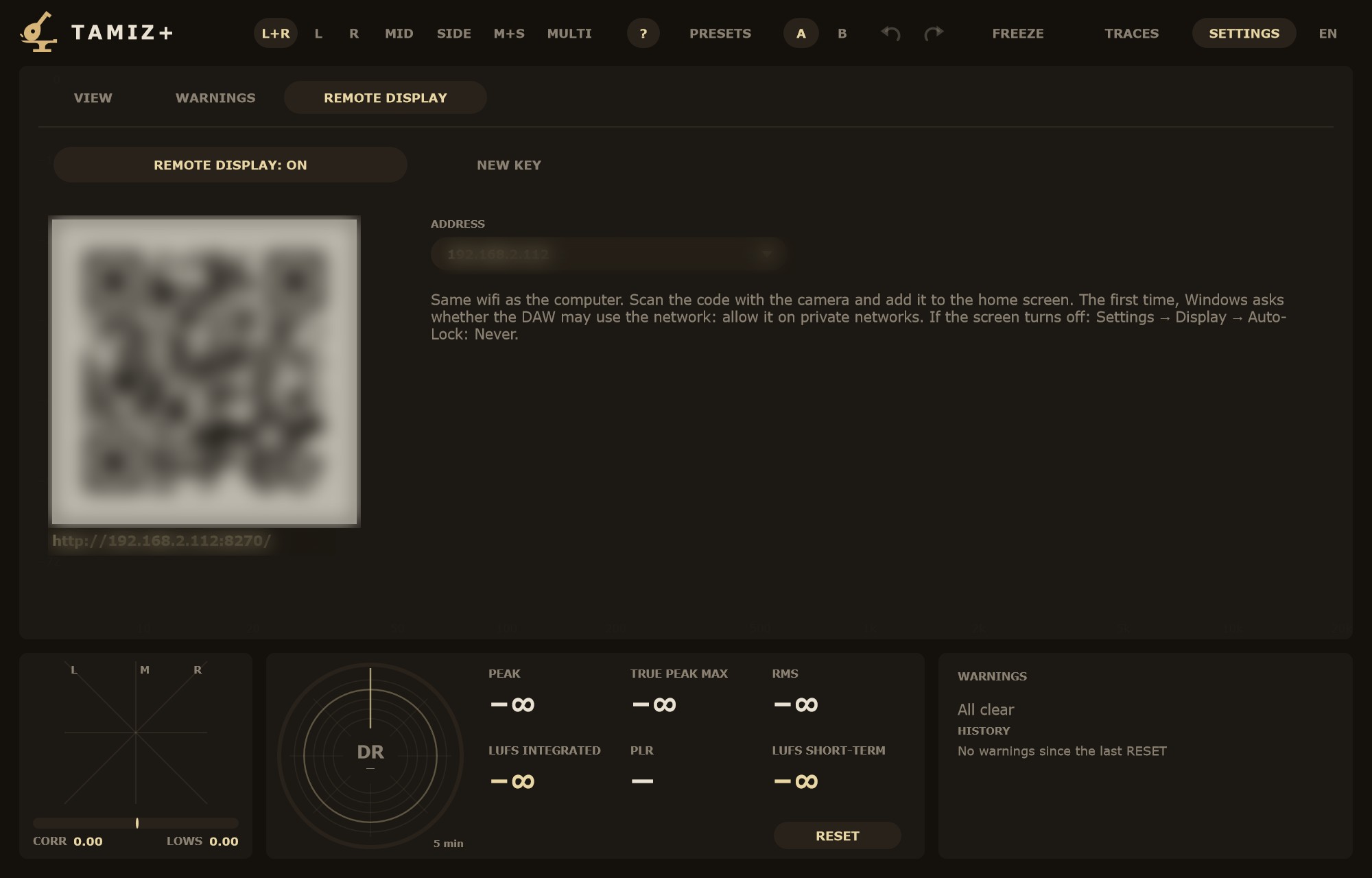Select the L channel mode
The image size is (1372, 878).
click(x=318, y=33)
